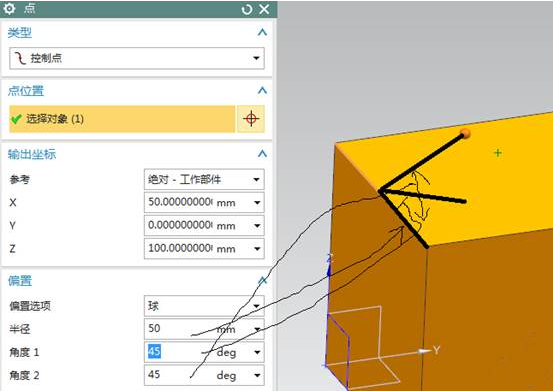The image size is (553, 391).
Task: Select the orange point on the top face
Action: click(x=465, y=134)
